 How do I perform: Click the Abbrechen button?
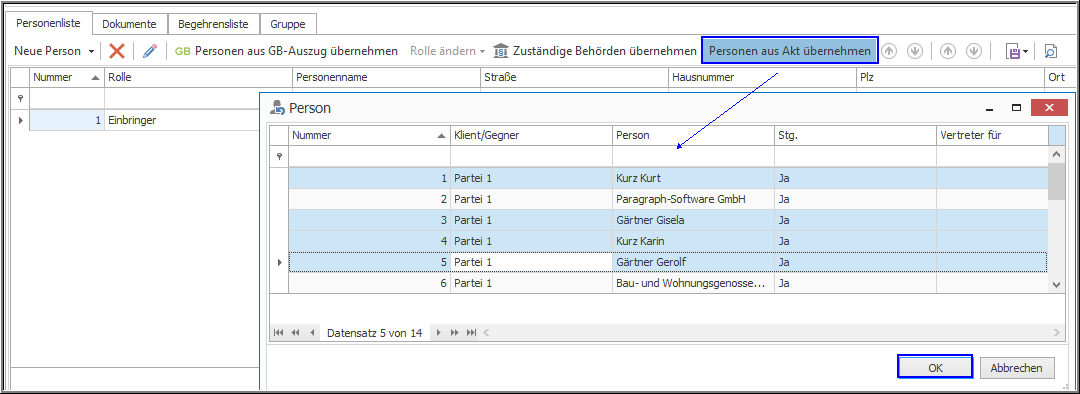click(1017, 368)
